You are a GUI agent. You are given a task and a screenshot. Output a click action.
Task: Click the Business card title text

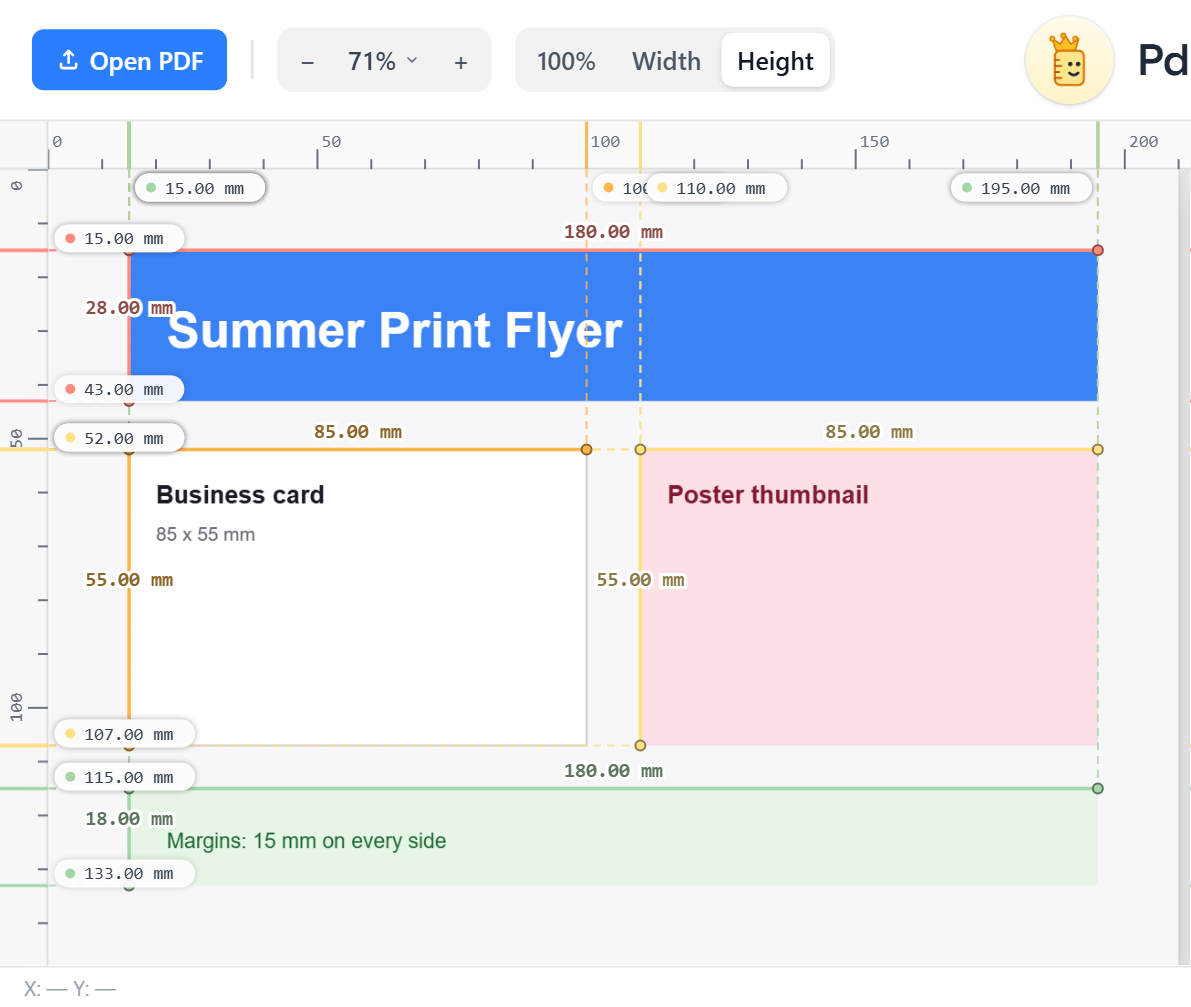[240, 495]
